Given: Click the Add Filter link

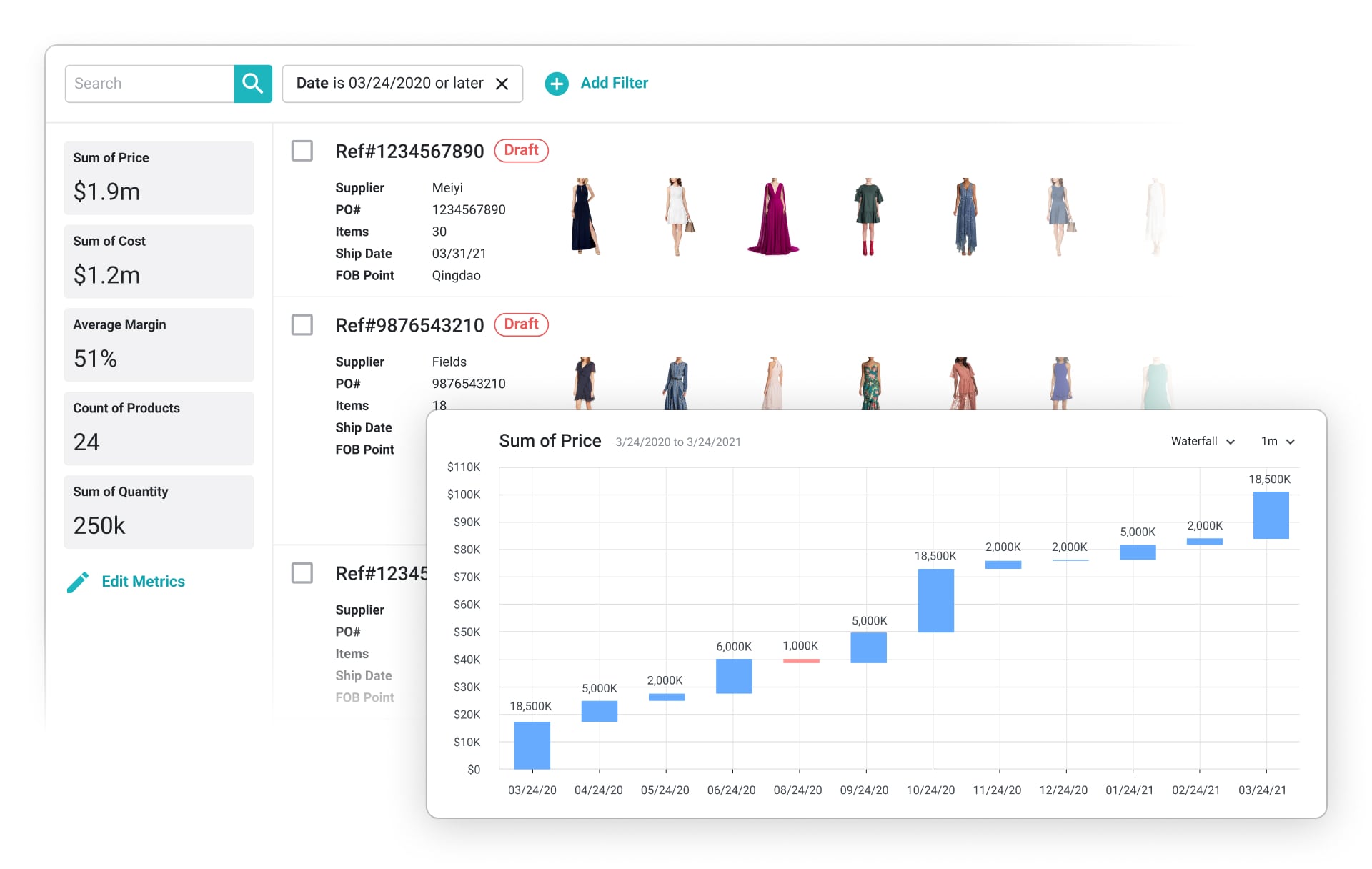Looking at the screenshot, I should (x=614, y=83).
